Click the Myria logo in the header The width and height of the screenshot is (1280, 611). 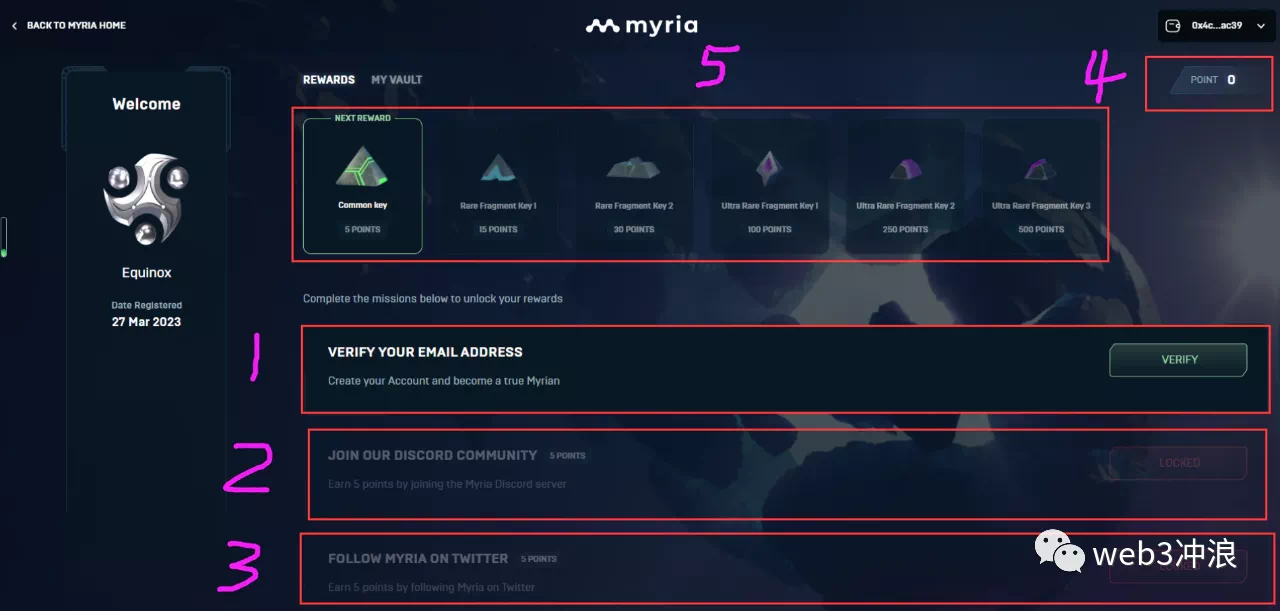(x=641, y=26)
